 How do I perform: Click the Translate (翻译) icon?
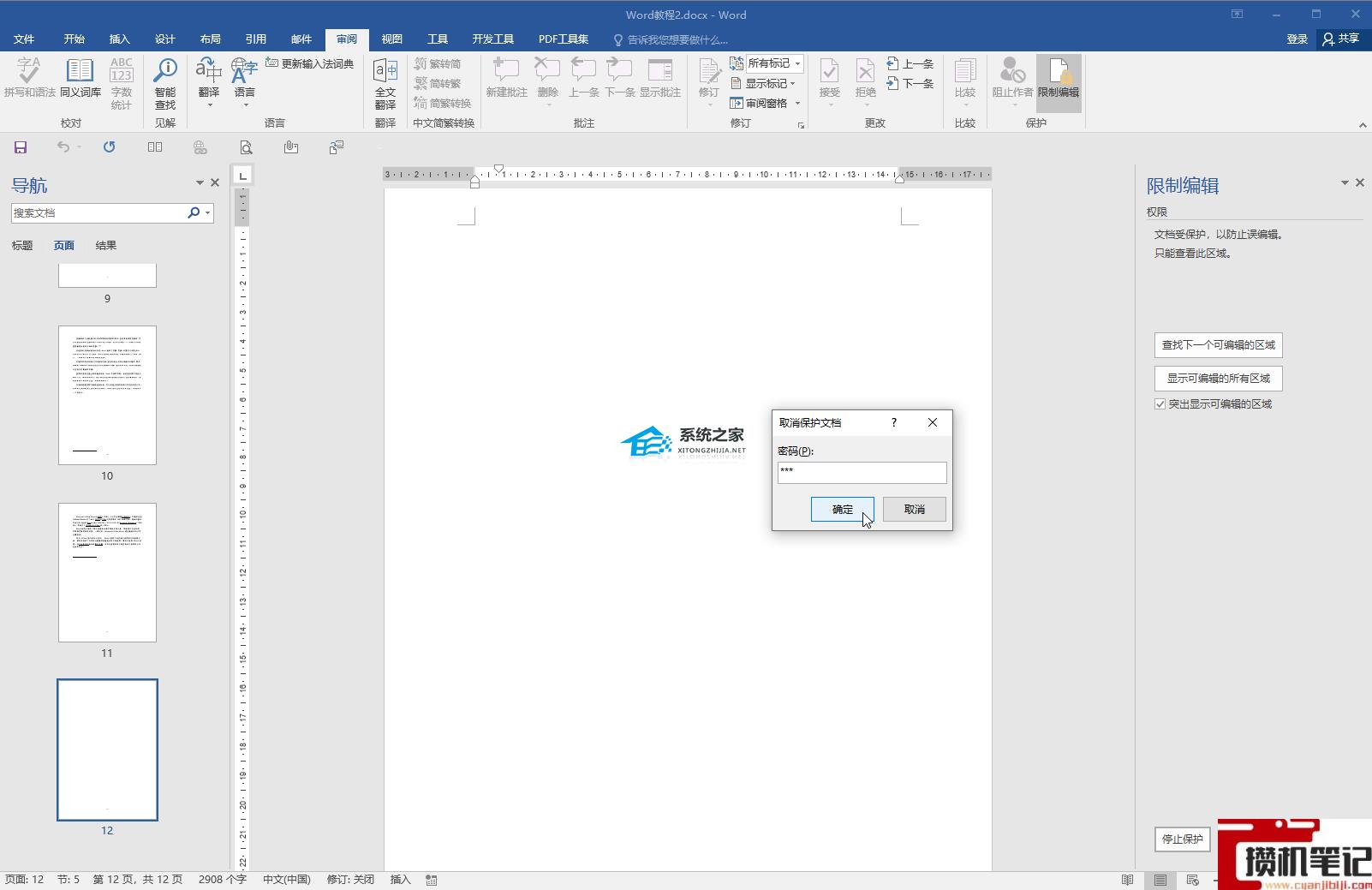click(x=209, y=82)
